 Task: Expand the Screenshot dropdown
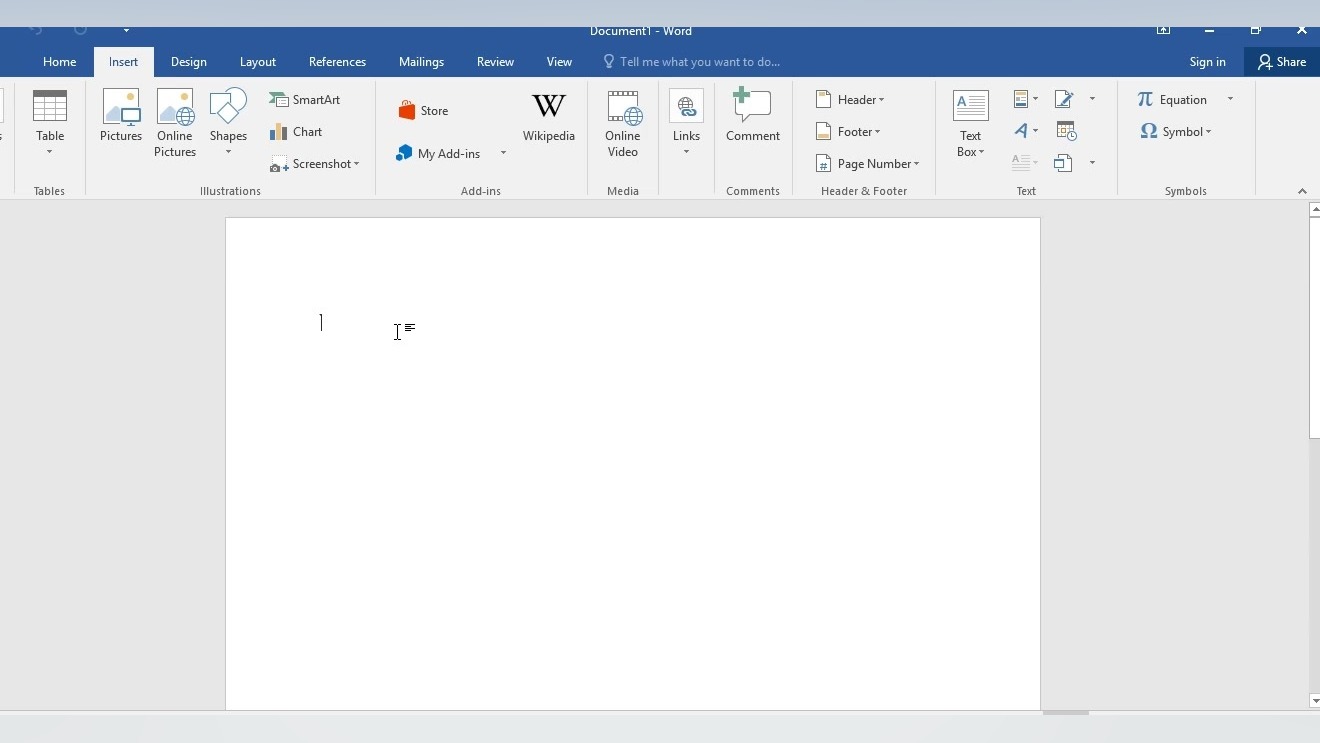[315, 164]
